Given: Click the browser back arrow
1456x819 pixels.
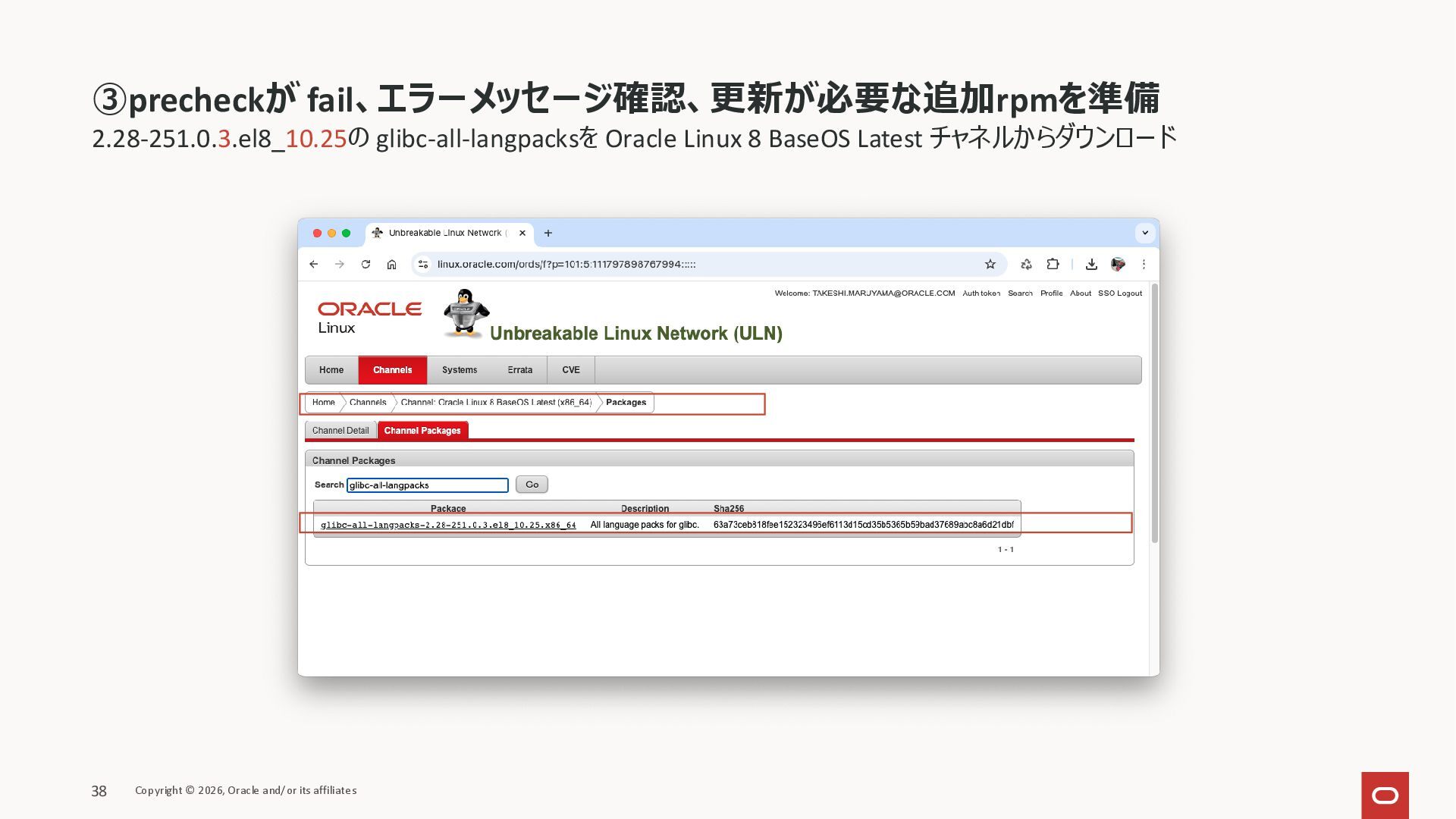Looking at the screenshot, I should pyautogui.click(x=313, y=264).
